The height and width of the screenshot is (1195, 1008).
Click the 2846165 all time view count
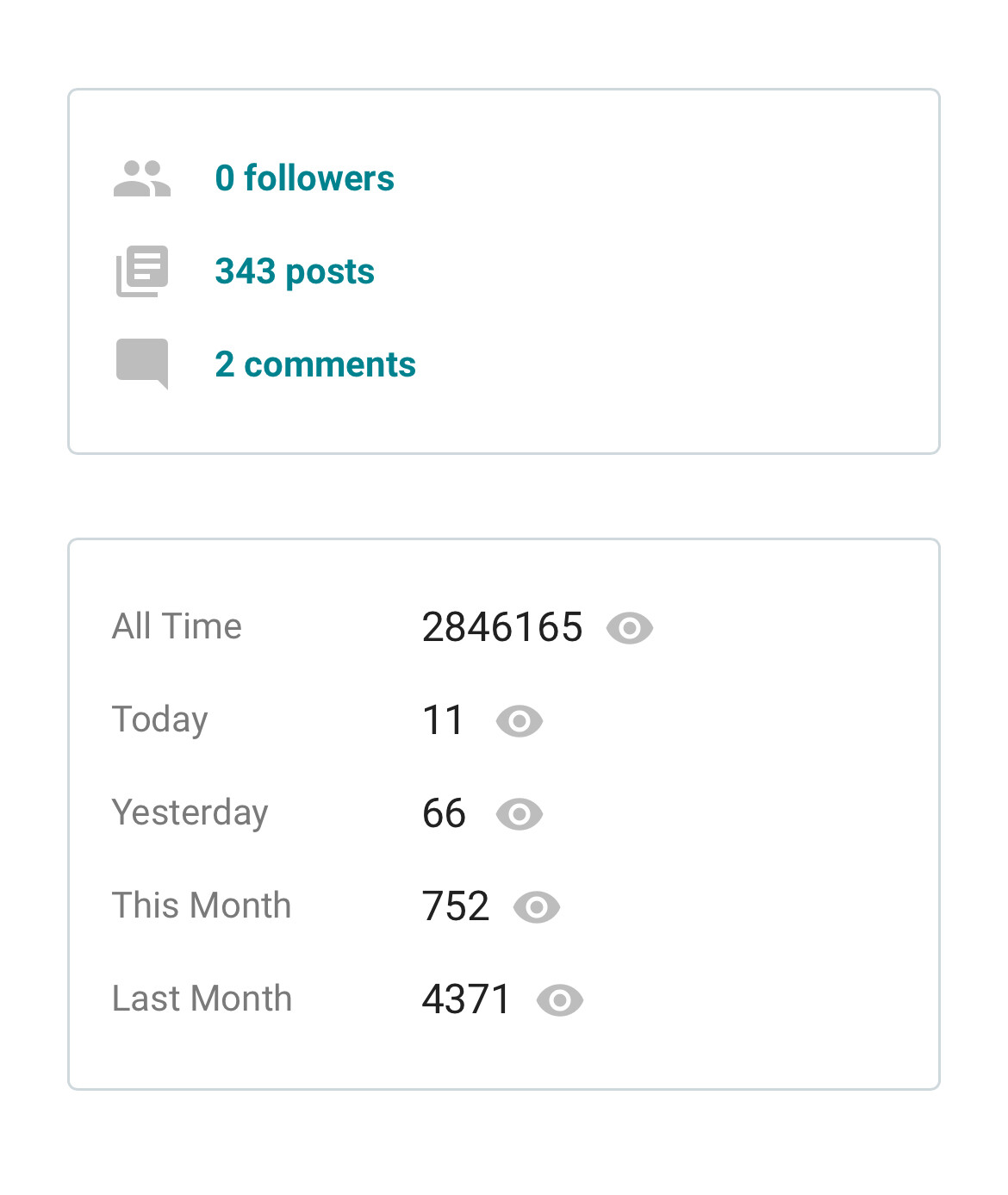coord(502,627)
